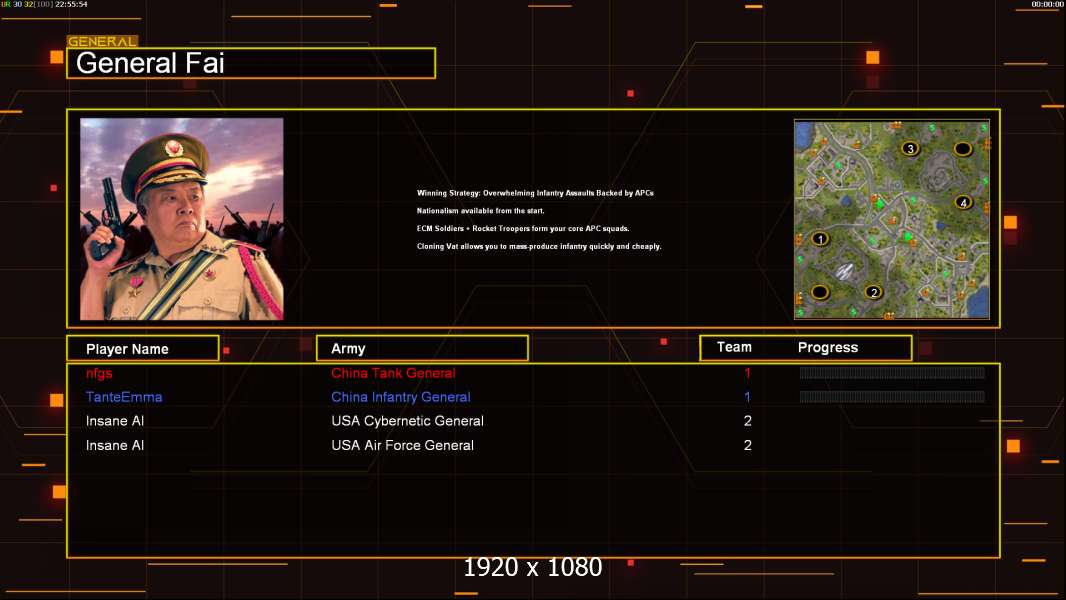Click start position marker 1 on minimap
1066x600 pixels.
820,239
